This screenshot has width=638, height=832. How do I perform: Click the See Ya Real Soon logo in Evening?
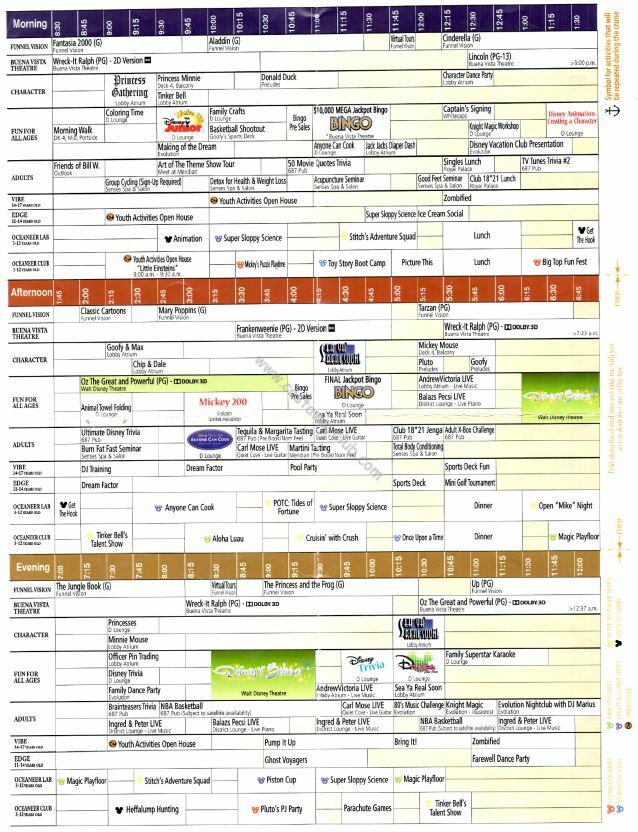click(418, 629)
